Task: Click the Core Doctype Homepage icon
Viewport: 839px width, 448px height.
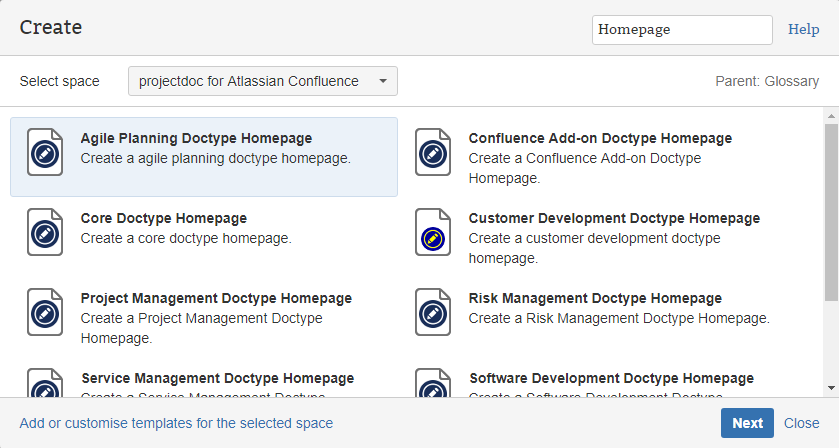Action: [44, 233]
